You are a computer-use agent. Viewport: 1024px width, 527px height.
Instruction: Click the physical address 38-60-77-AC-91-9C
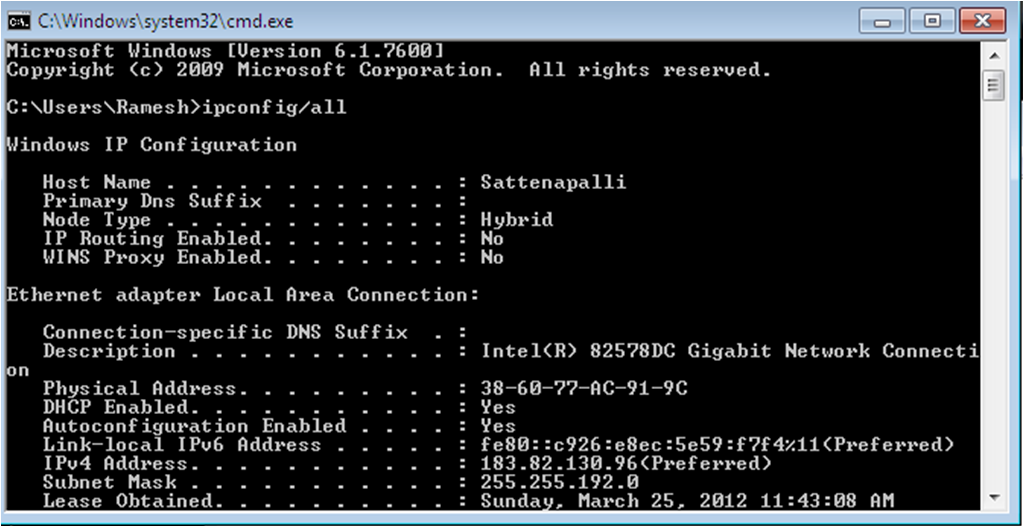[584, 389]
